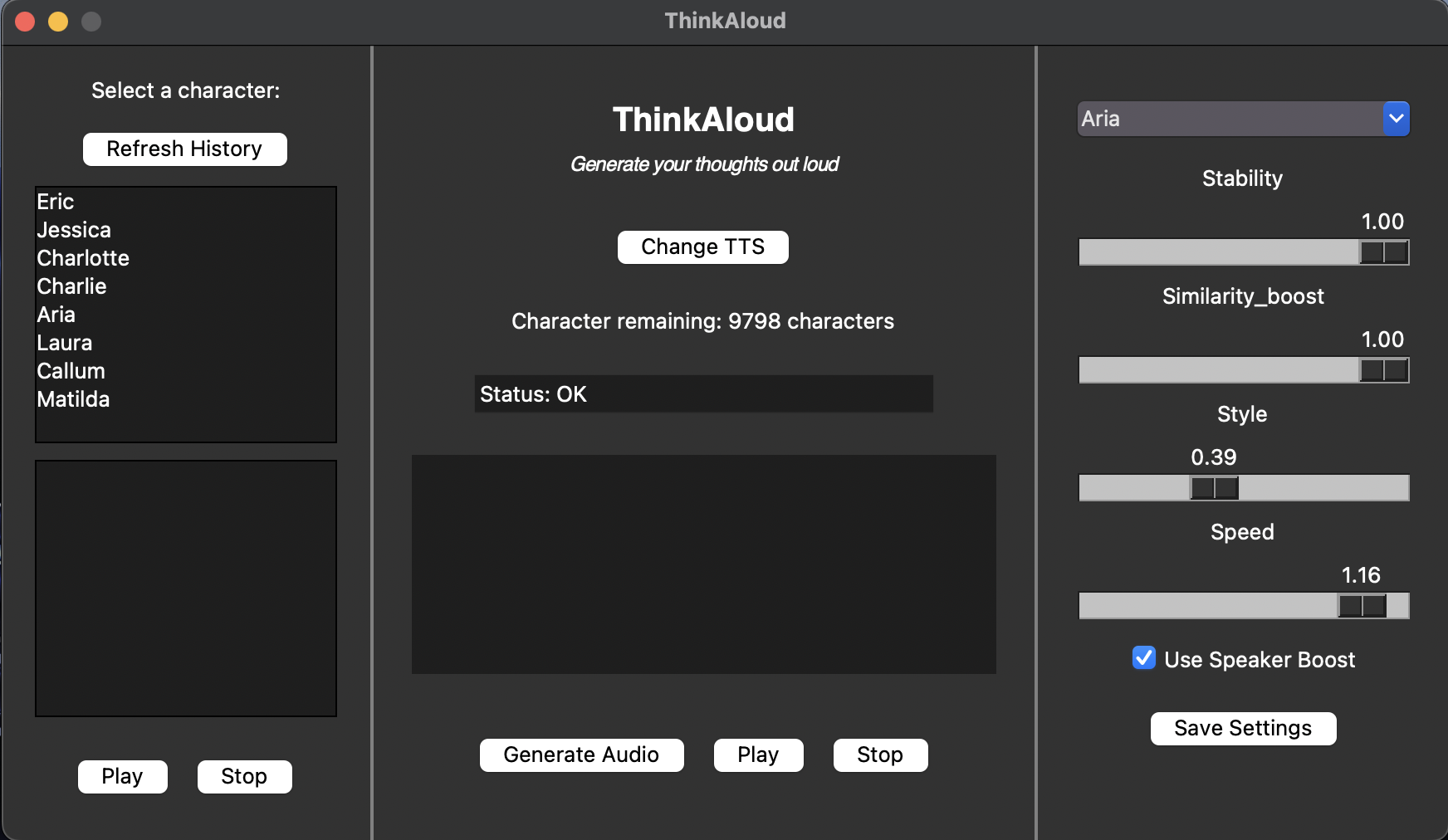1448x840 pixels.
Task: Choose Charlotte from the character list
Action: 185,258
